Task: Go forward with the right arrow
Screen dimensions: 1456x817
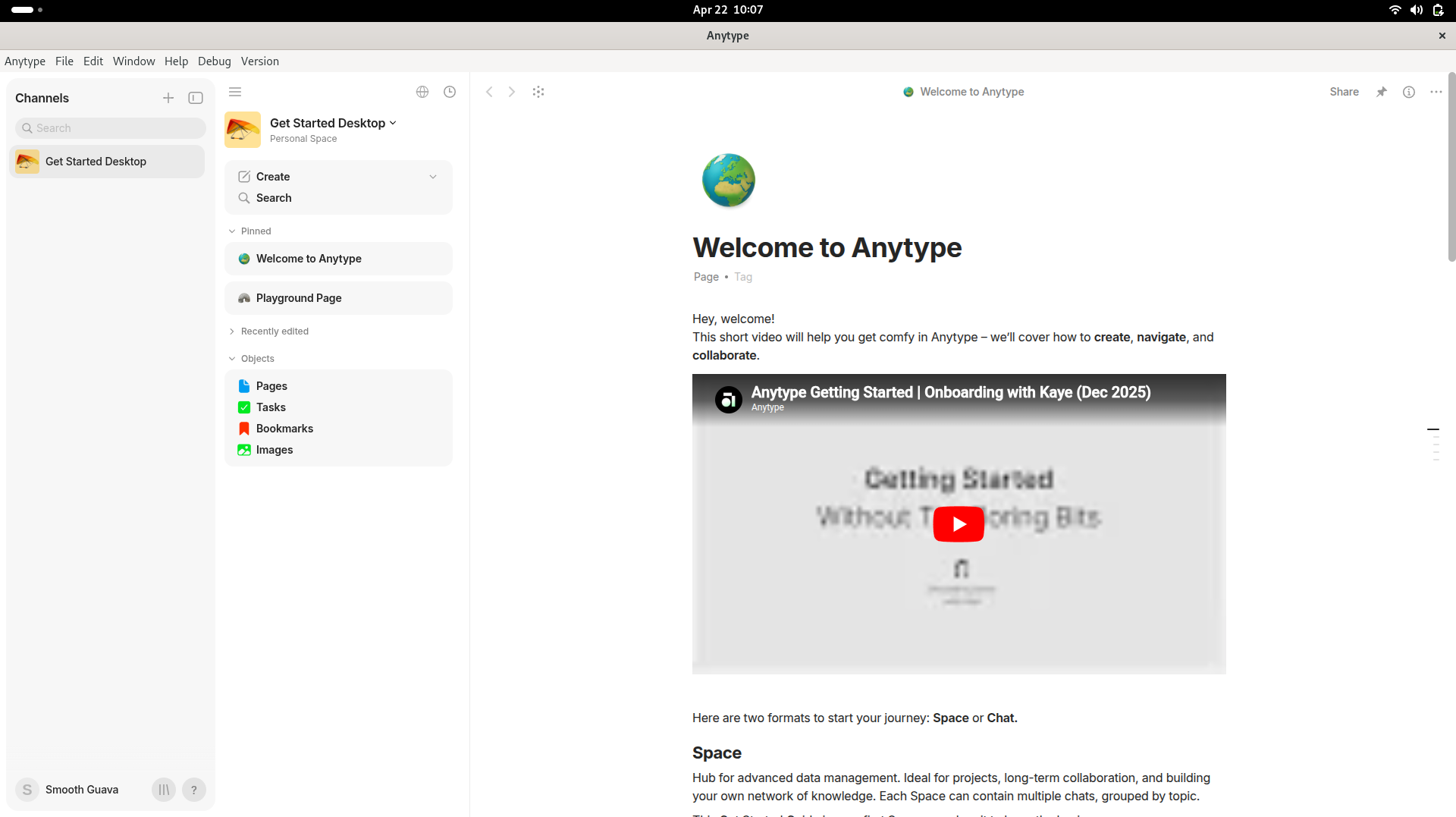Action: [x=512, y=92]
